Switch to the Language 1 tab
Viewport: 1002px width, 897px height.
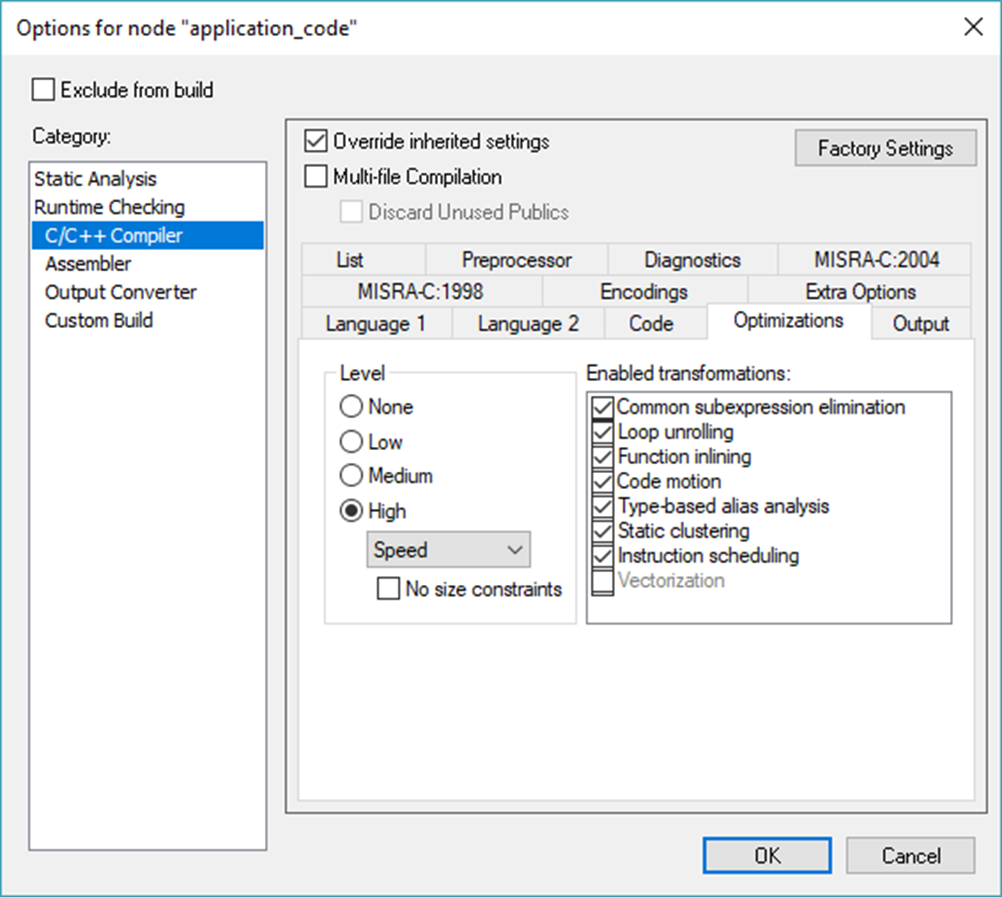376,323
